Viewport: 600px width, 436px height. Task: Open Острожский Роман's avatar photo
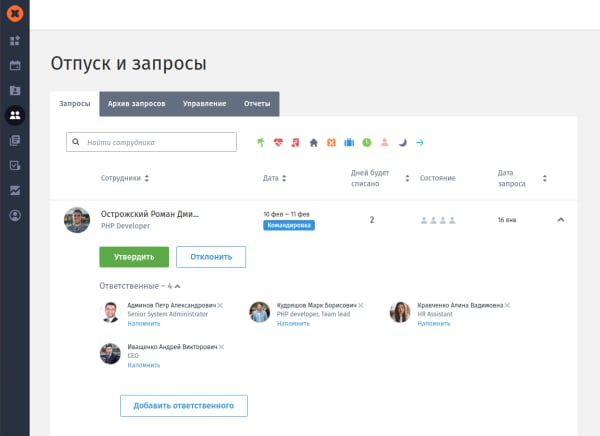point(77,220)
